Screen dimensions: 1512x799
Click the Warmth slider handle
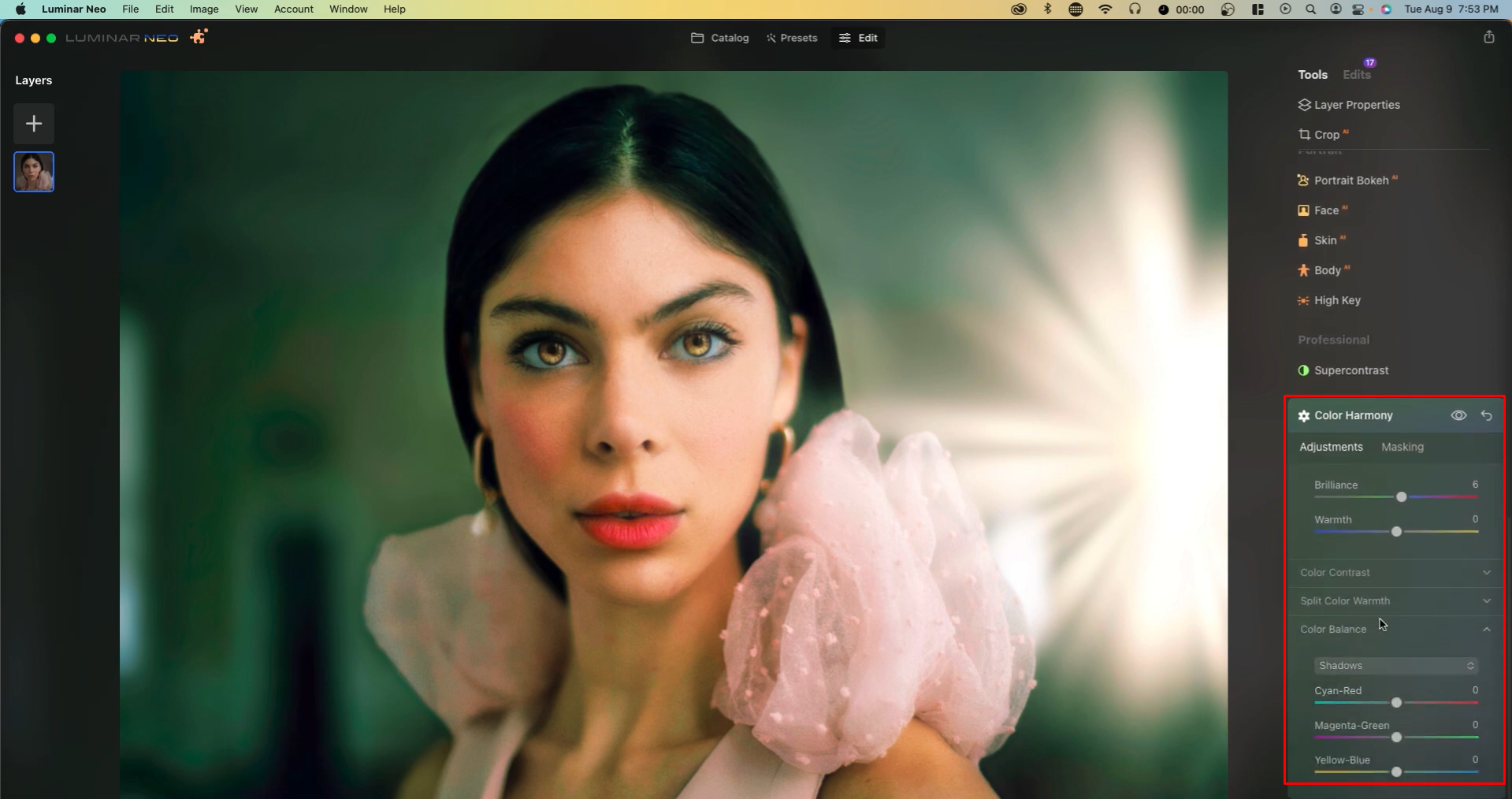[x=1396, y=532]
